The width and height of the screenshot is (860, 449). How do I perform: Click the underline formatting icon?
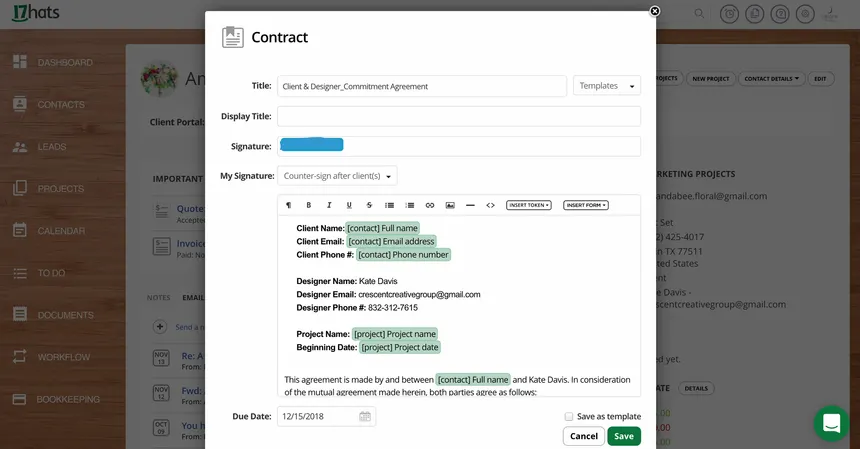tap(349, 205)
